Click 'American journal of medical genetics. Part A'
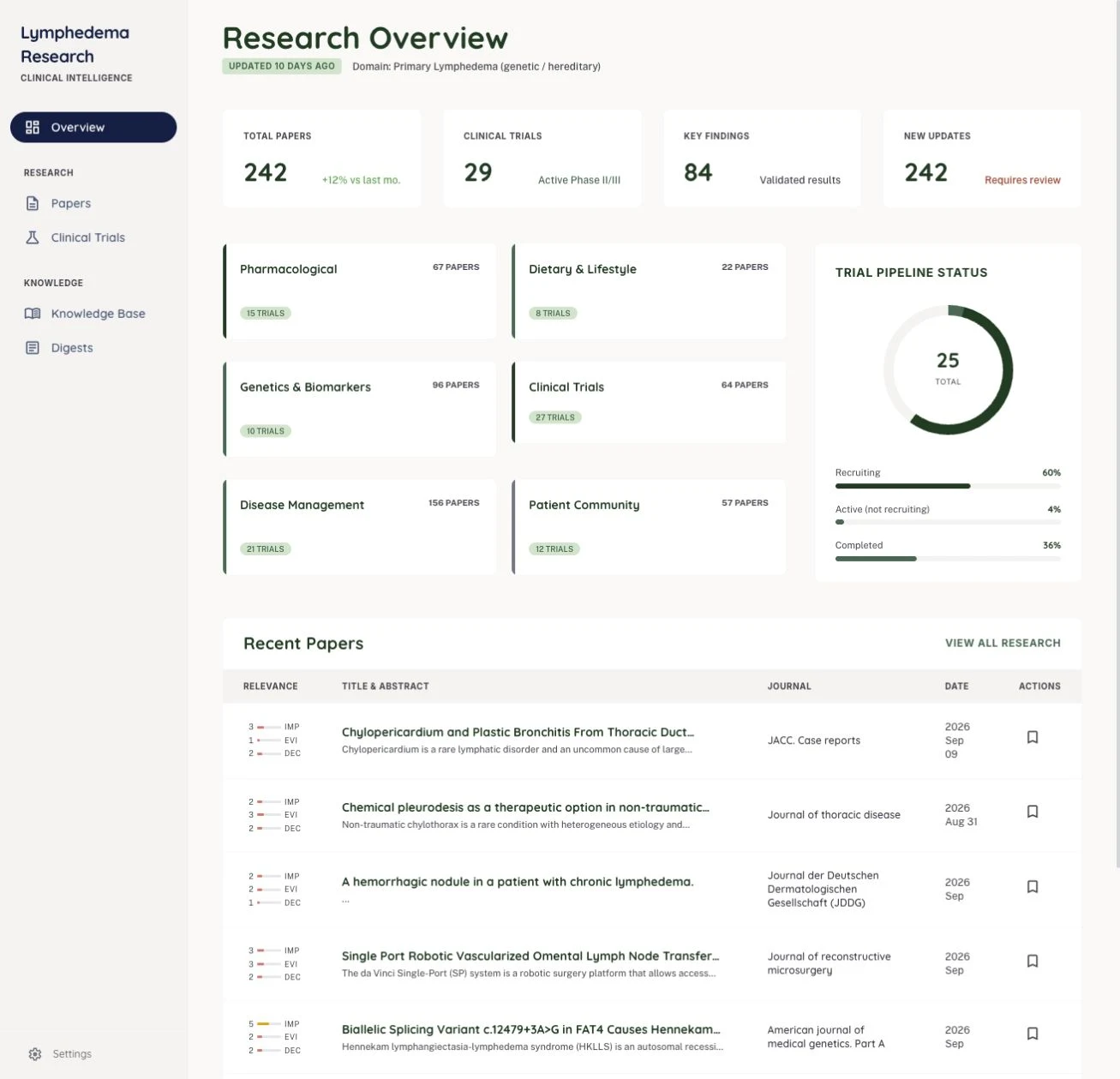This screenshot has height=1079, width=1120. [826, 1037]
